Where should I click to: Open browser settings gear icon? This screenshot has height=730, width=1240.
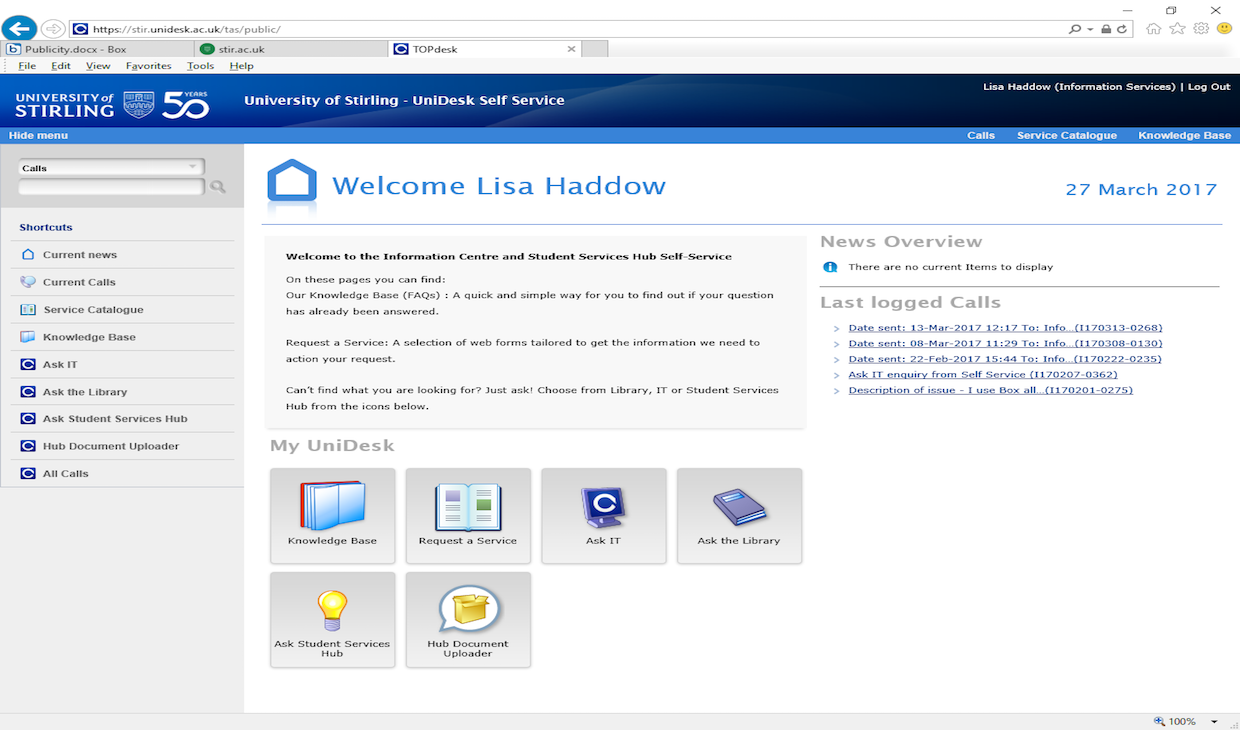click(x=1201, y=29)
